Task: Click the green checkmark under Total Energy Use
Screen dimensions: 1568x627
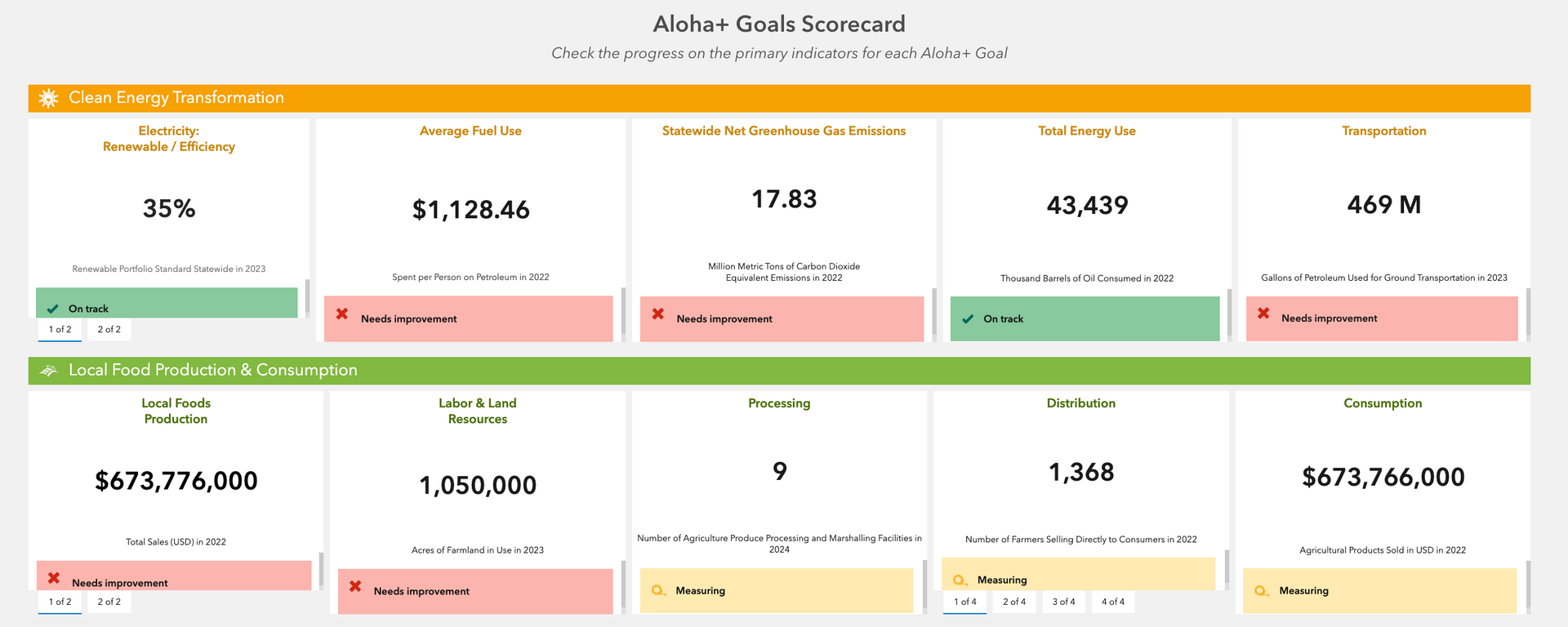Action: point(968,319)
